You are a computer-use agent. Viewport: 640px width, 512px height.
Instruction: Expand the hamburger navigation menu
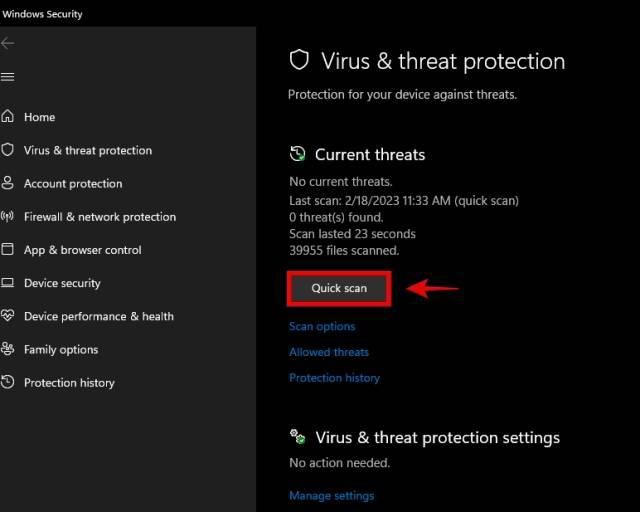coord(8,77)
